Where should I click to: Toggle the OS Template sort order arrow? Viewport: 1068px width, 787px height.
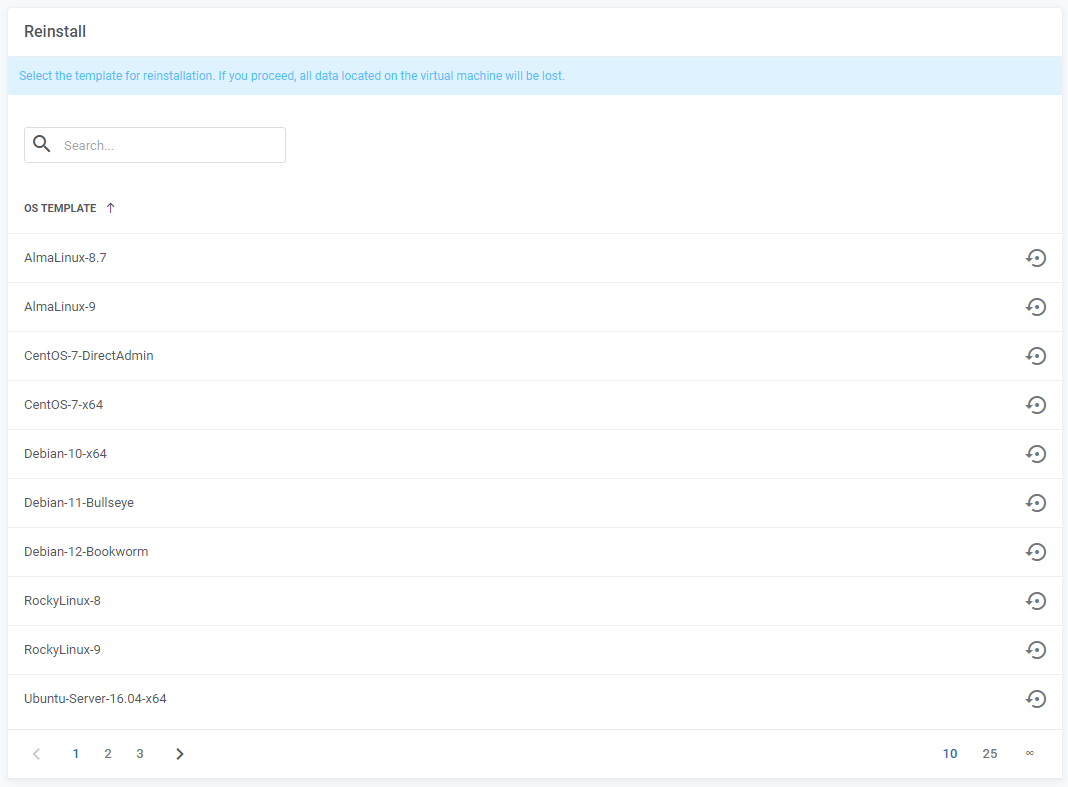click(x=110, y=207)
